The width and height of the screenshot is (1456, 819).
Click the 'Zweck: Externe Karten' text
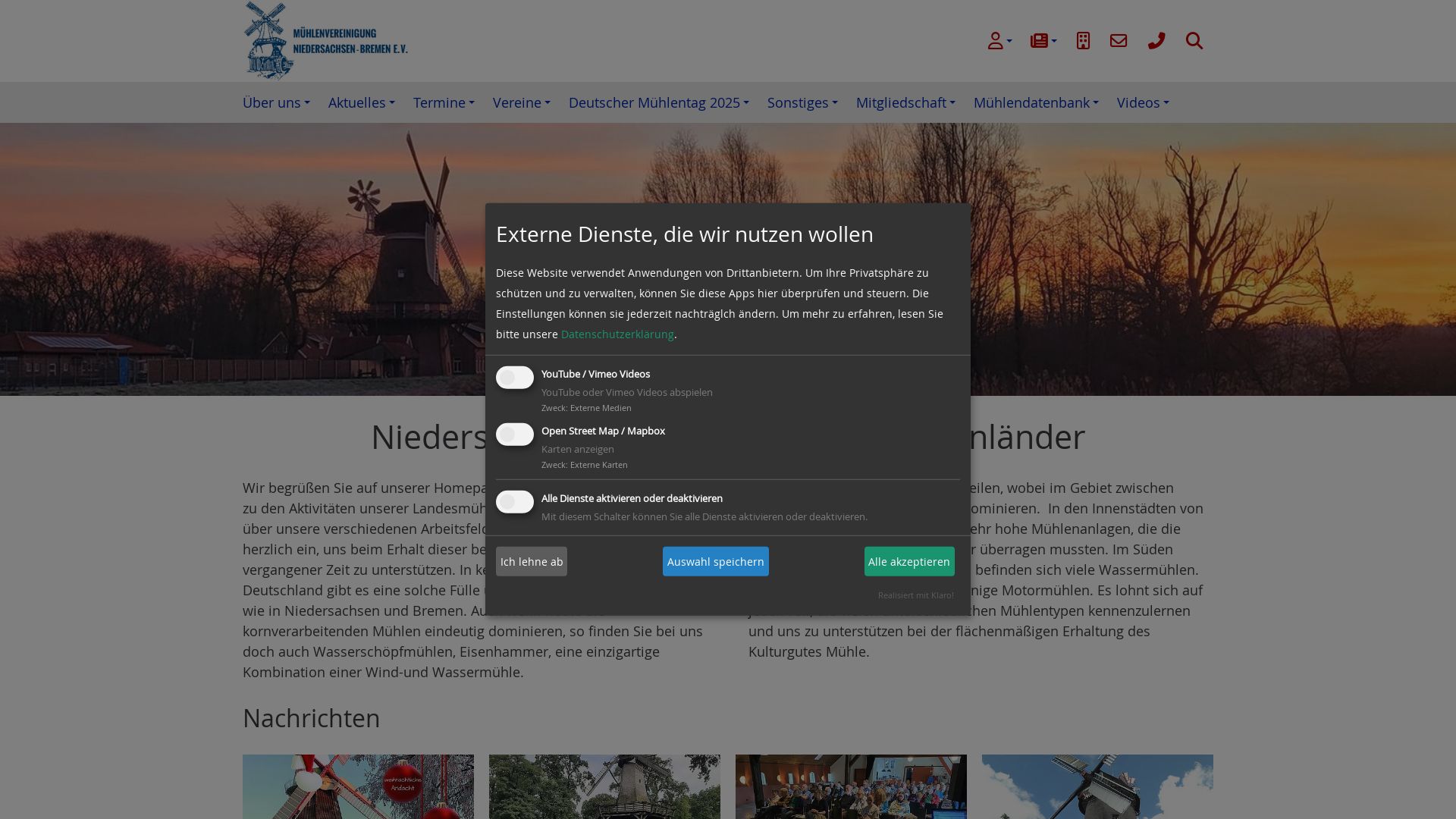tap(585, 465)
